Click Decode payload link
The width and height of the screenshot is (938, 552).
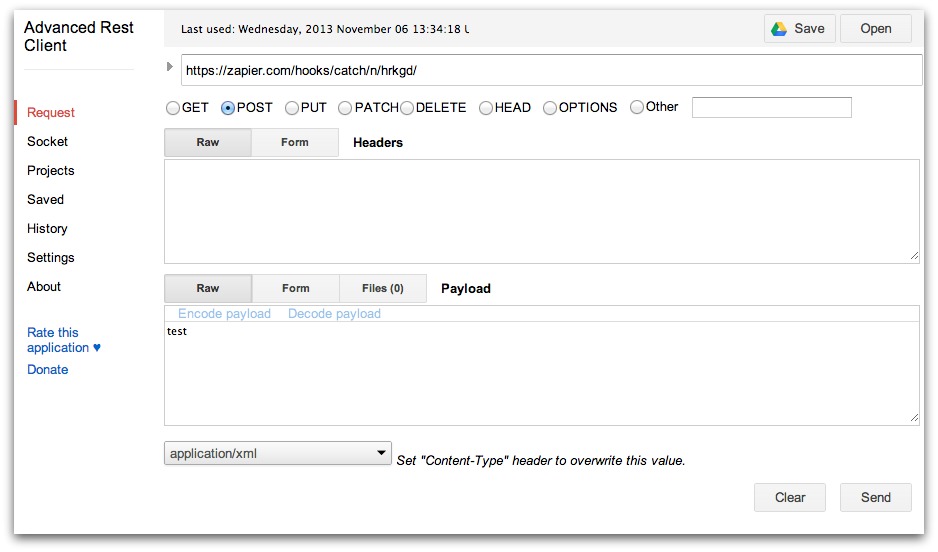(x=334, y=313)
